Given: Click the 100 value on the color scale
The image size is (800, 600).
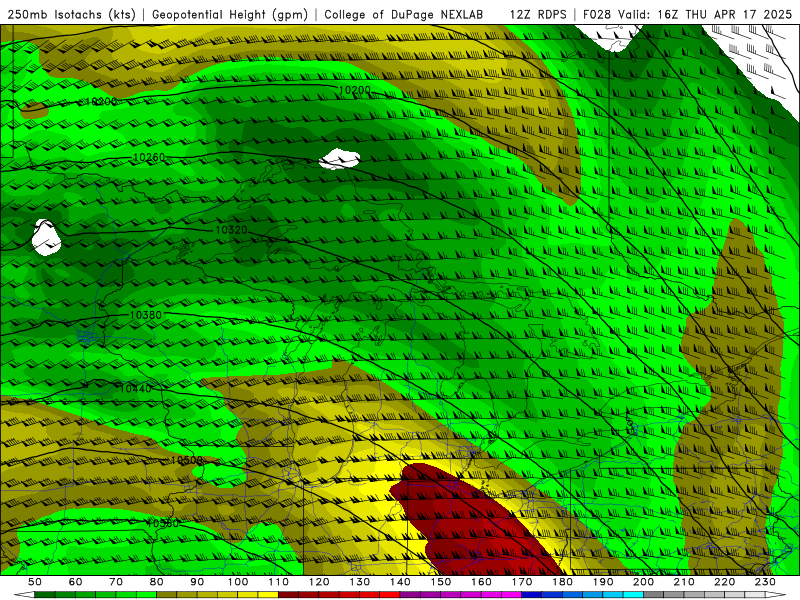Looking at the screenshot, I should pyautogui.click(x=238, y=582).
